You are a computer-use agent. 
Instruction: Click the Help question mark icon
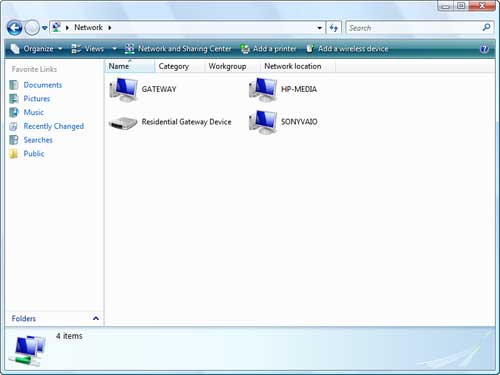coord(484,49)
